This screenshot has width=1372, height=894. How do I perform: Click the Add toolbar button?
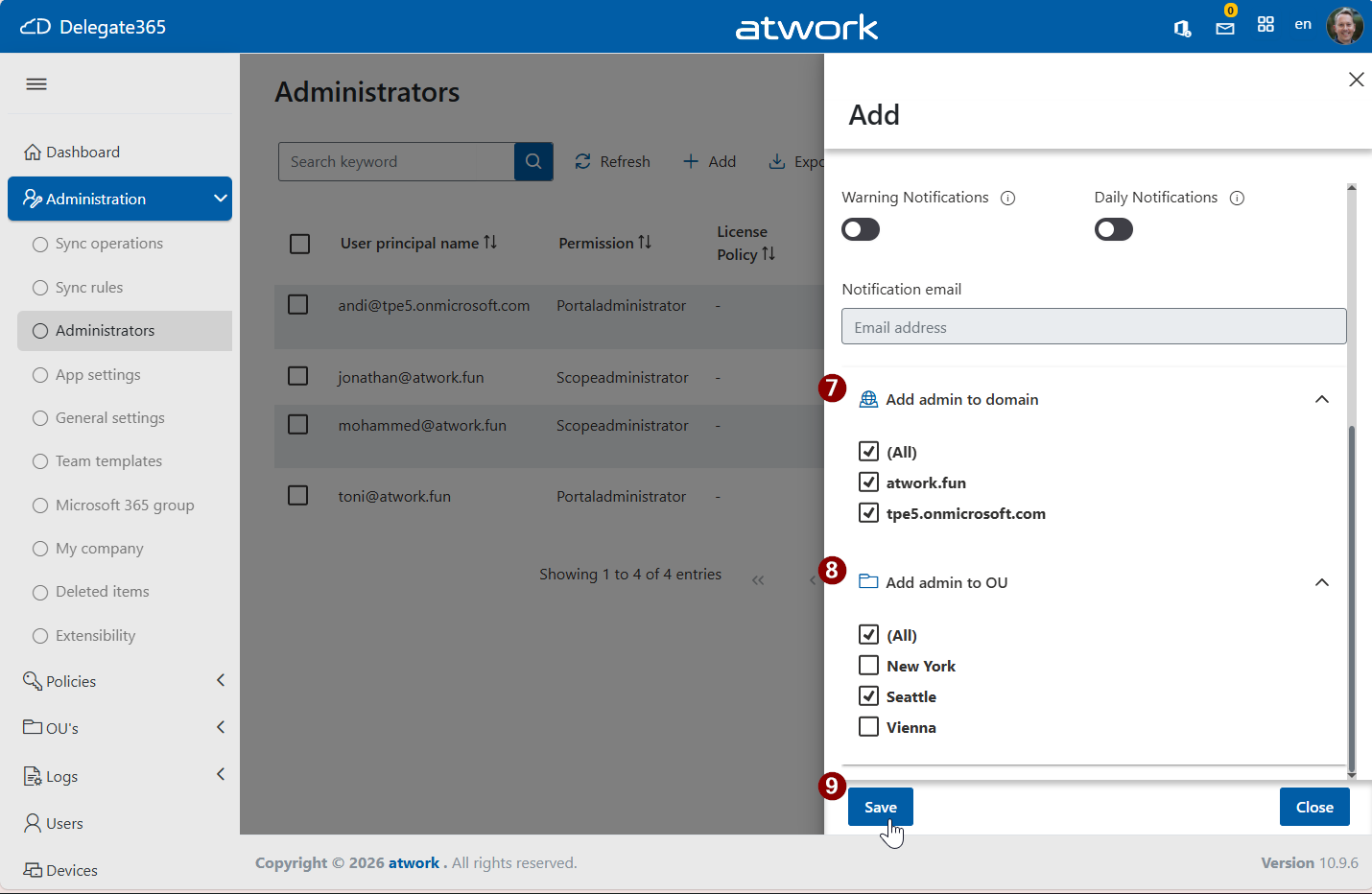(709, 161)
